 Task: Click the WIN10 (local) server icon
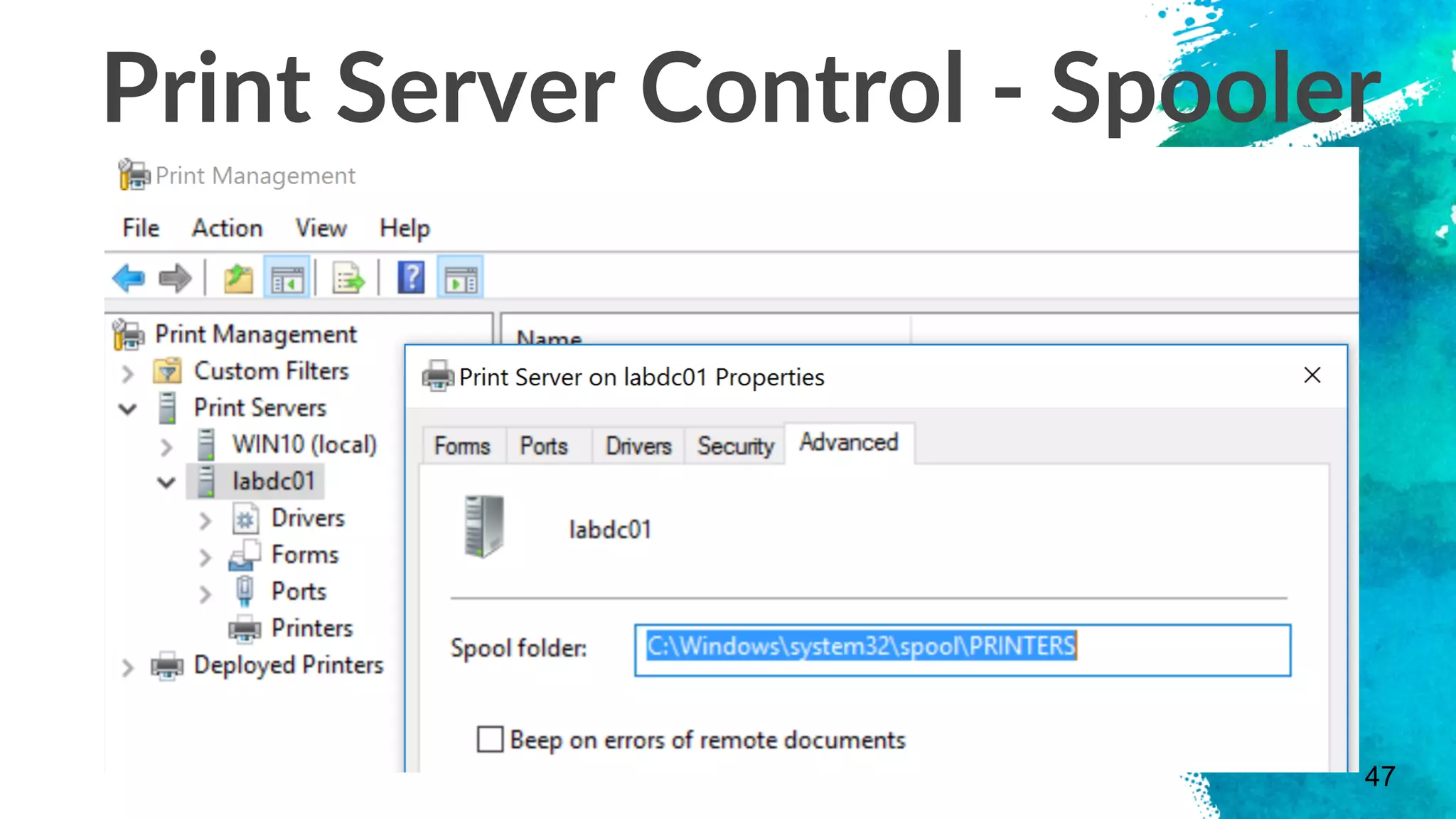[206, 444]
